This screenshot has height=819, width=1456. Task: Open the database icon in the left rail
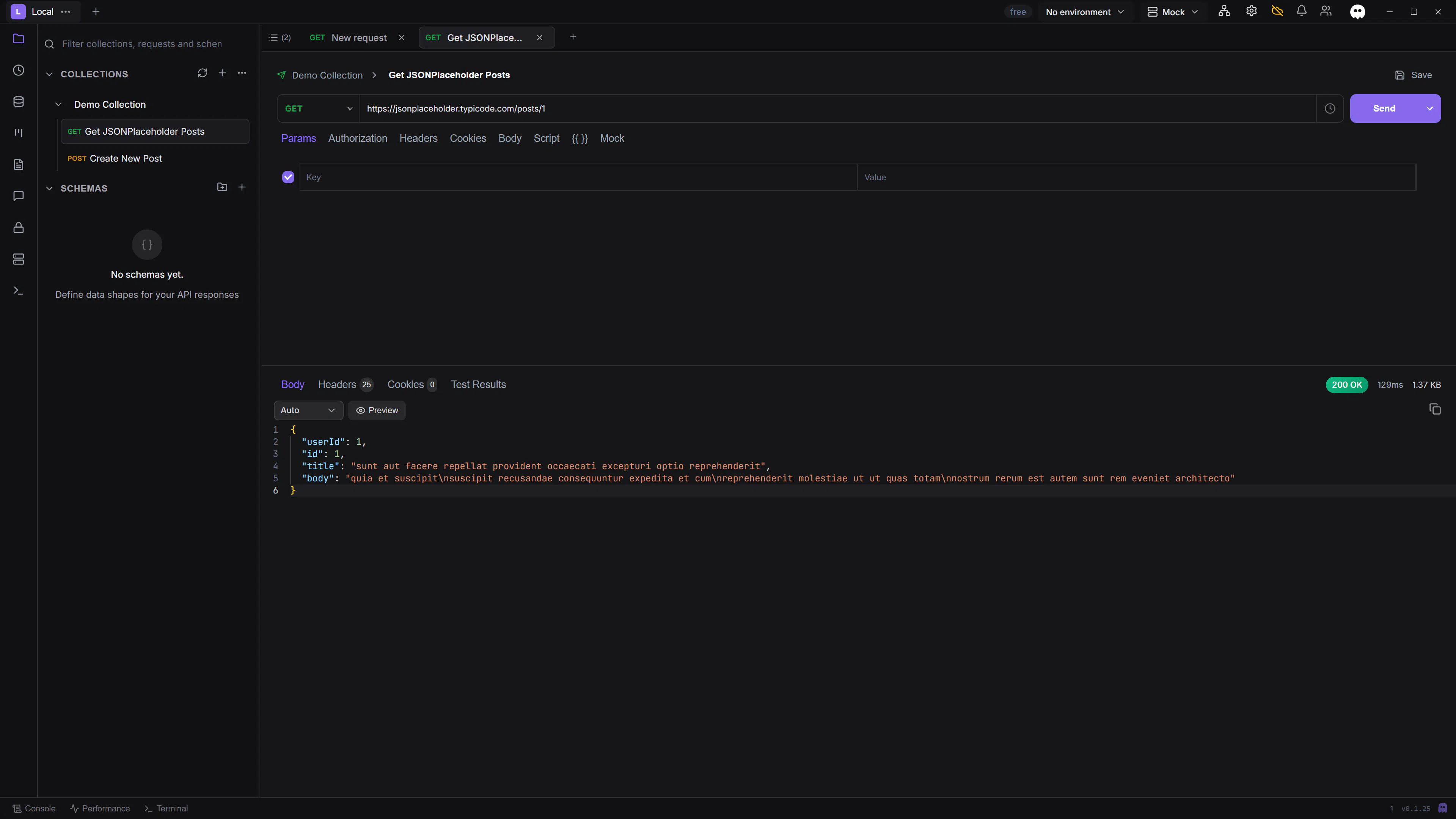19,102
